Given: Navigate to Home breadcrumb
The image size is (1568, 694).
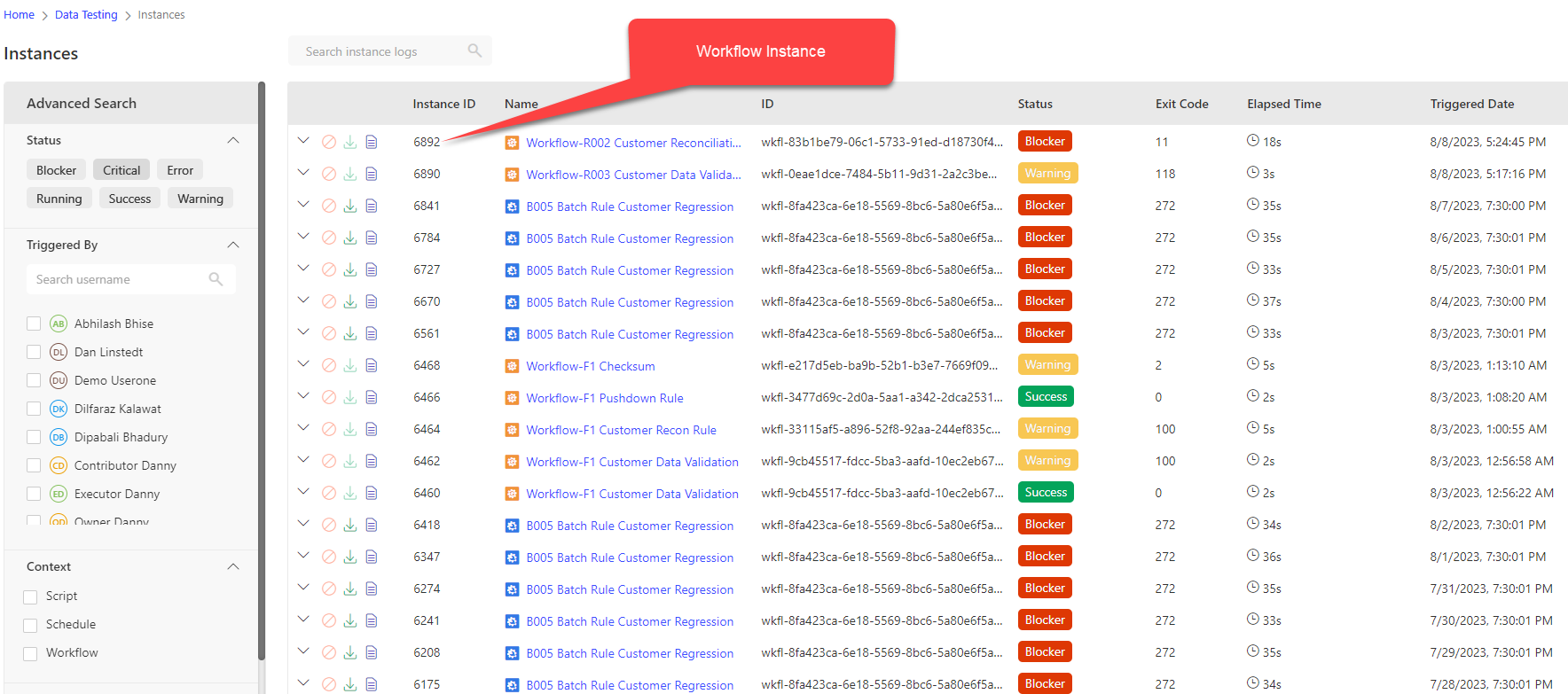Looking at the screenshot, I should point(19,15).
